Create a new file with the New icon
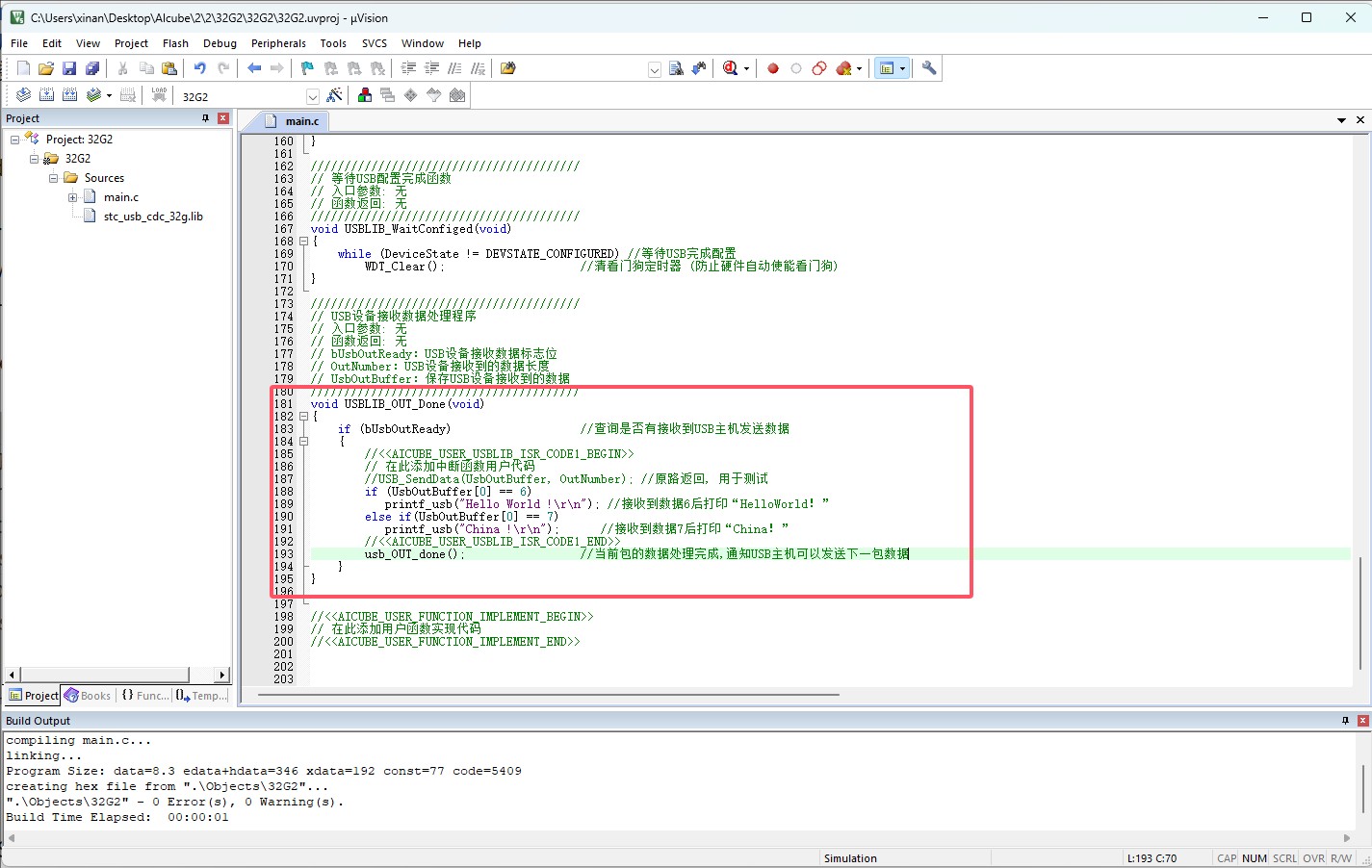The height and width of the screenshot is (868, 1372). tap(23, 68)
